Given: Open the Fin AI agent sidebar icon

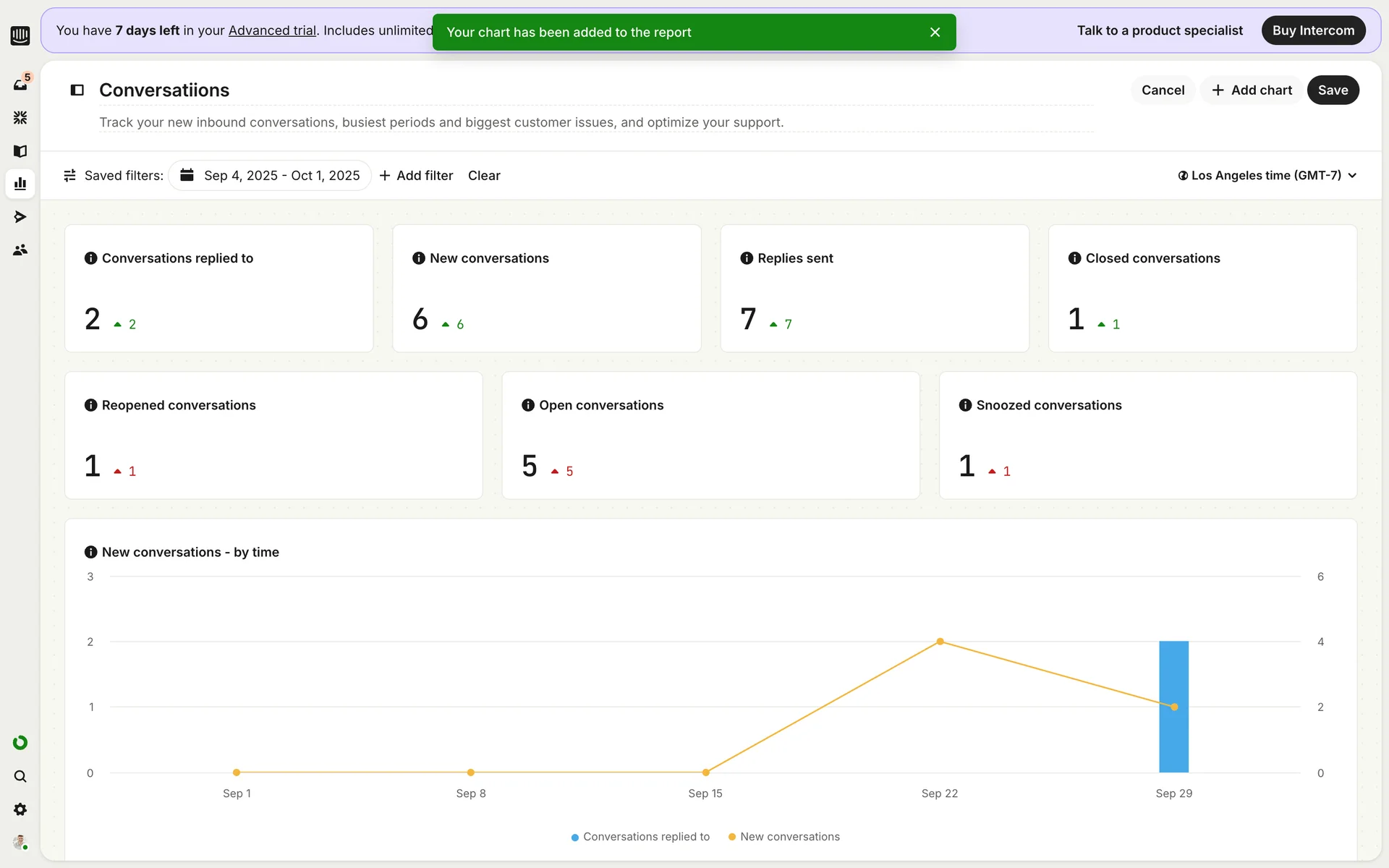Looking at the screenshot, I should (20, 117).
